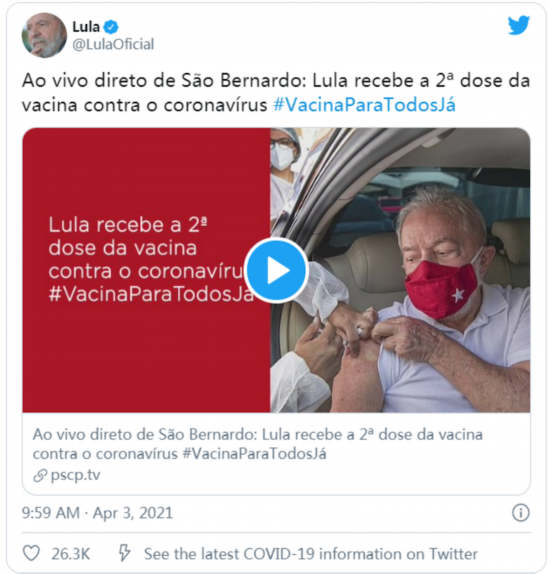
Task: Like the tweet with the heart icon
Action: [31, 553]
